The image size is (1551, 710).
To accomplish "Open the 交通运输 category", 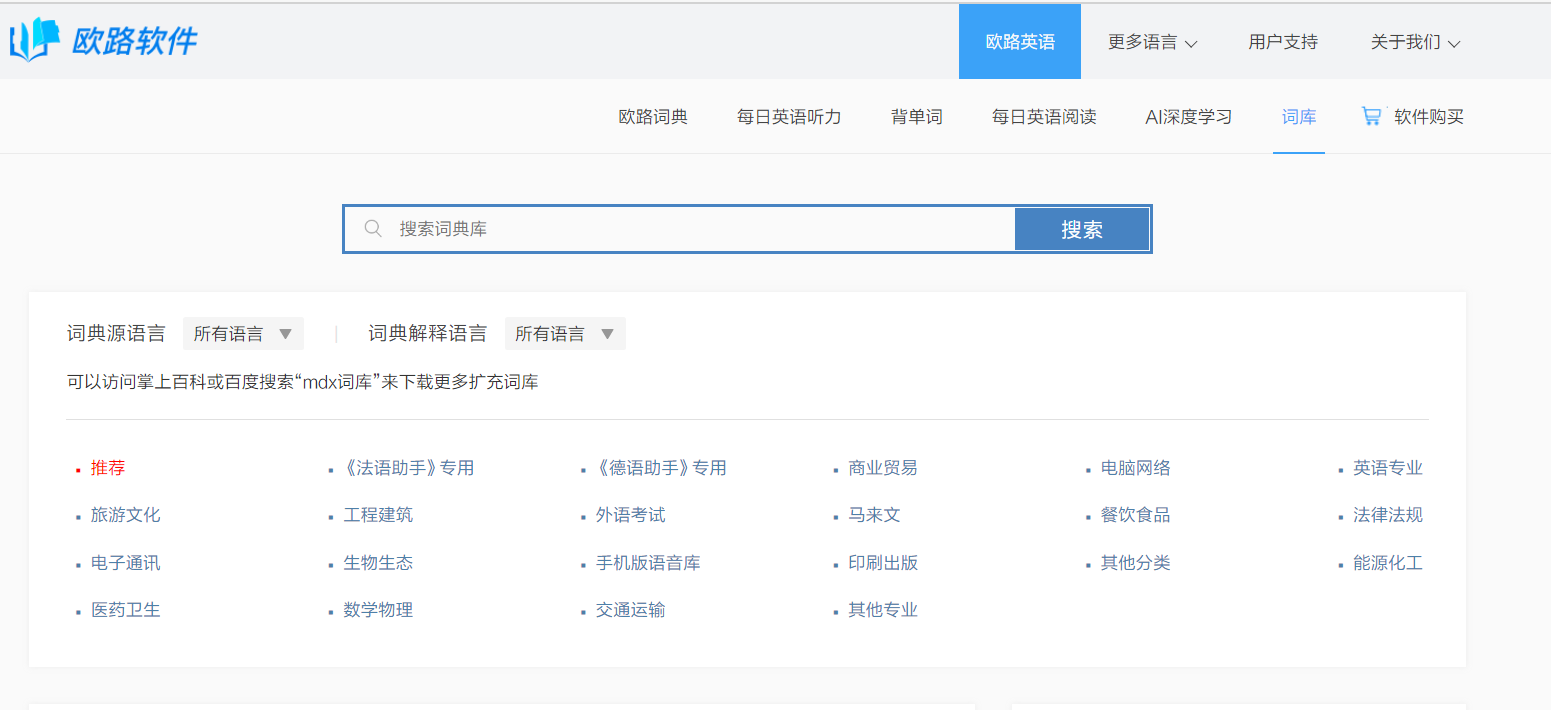I will click(x=631, y=610).
